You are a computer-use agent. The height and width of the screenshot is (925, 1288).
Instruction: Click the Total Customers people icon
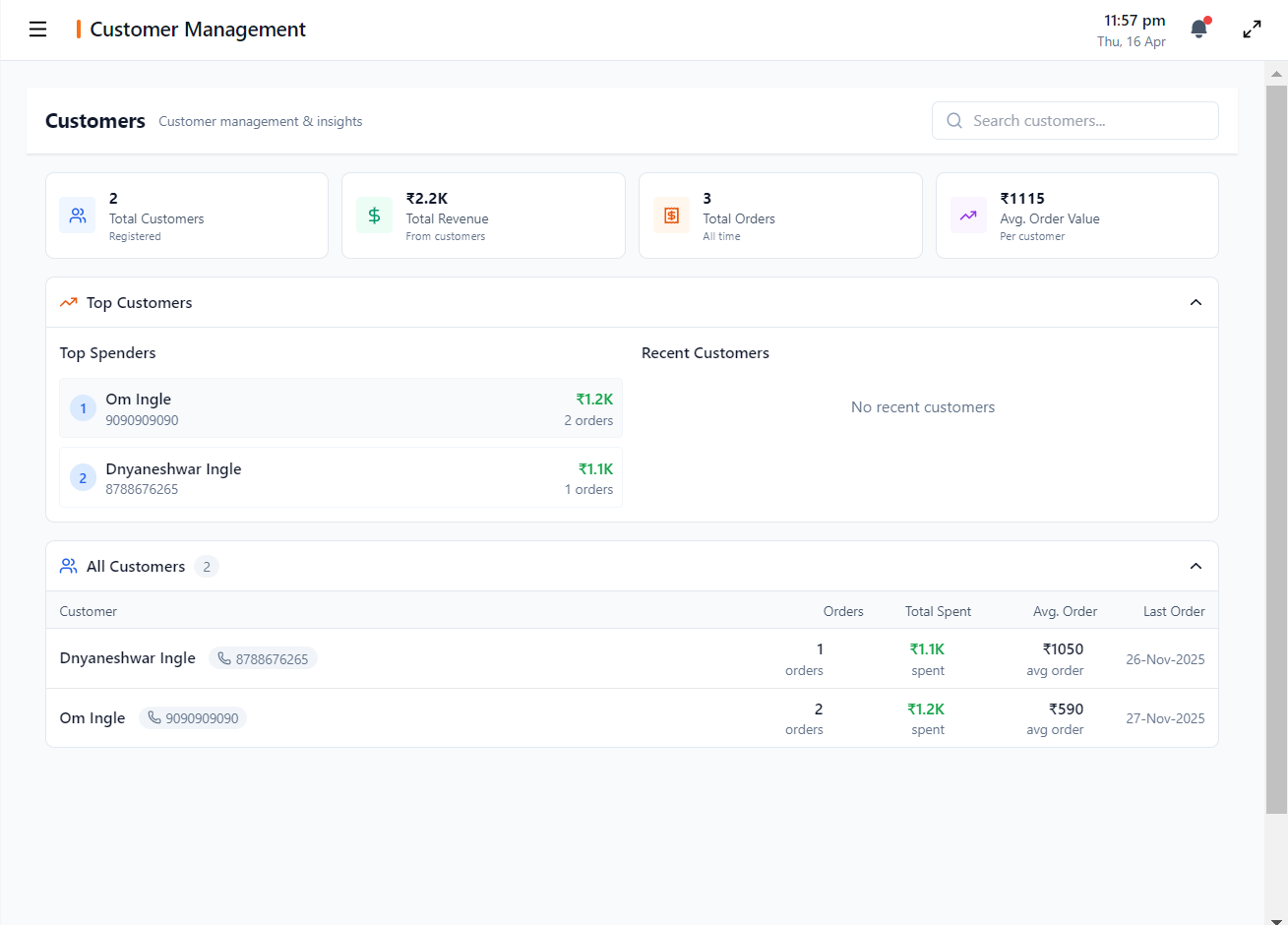78,216
